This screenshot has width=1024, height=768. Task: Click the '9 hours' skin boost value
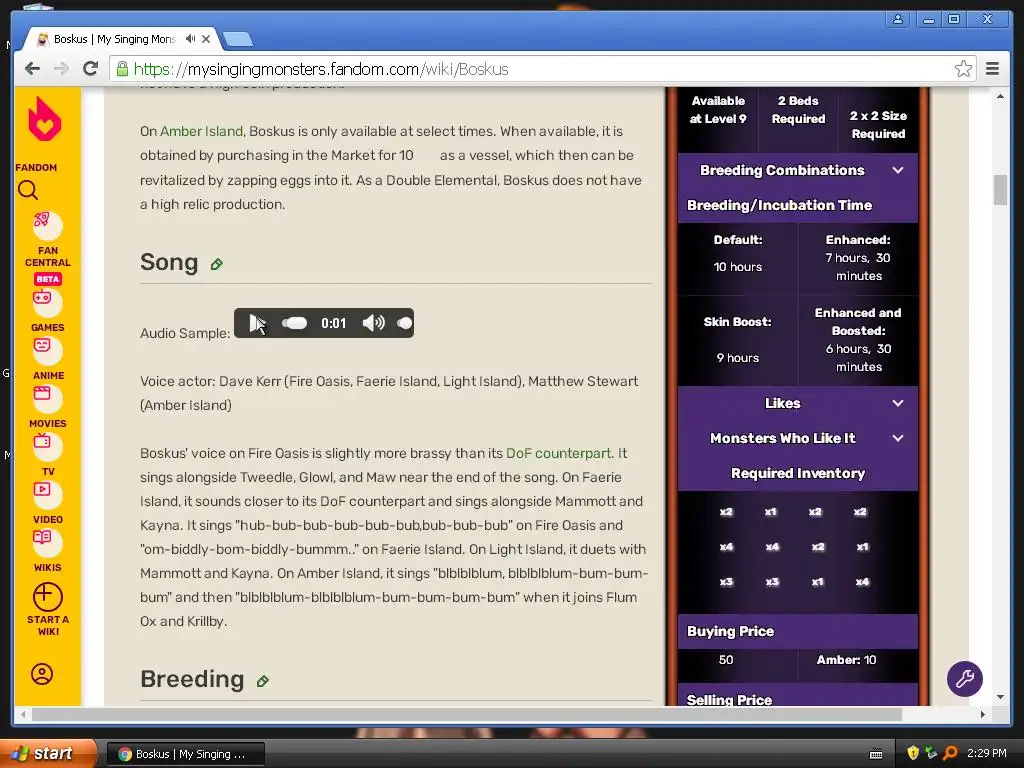pos(738,358)
